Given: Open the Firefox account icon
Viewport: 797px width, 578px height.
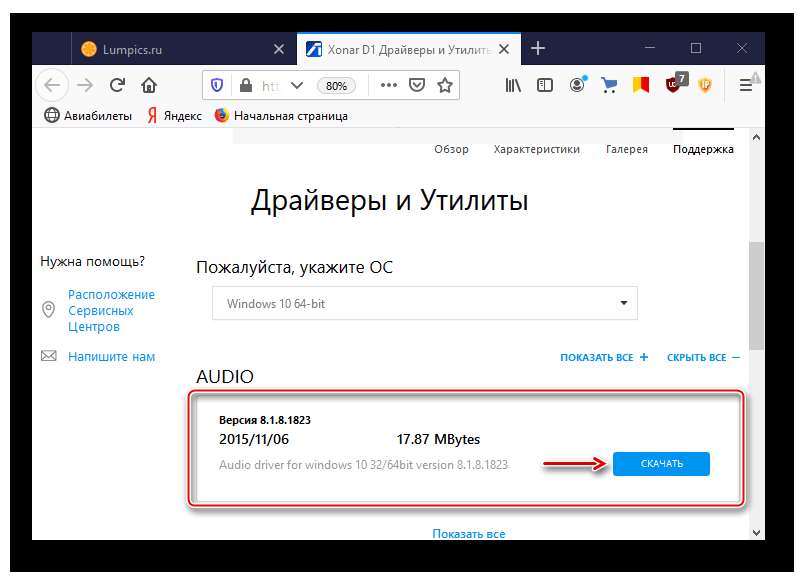Looking at the screenshot, I should click(x=577, y=84).
